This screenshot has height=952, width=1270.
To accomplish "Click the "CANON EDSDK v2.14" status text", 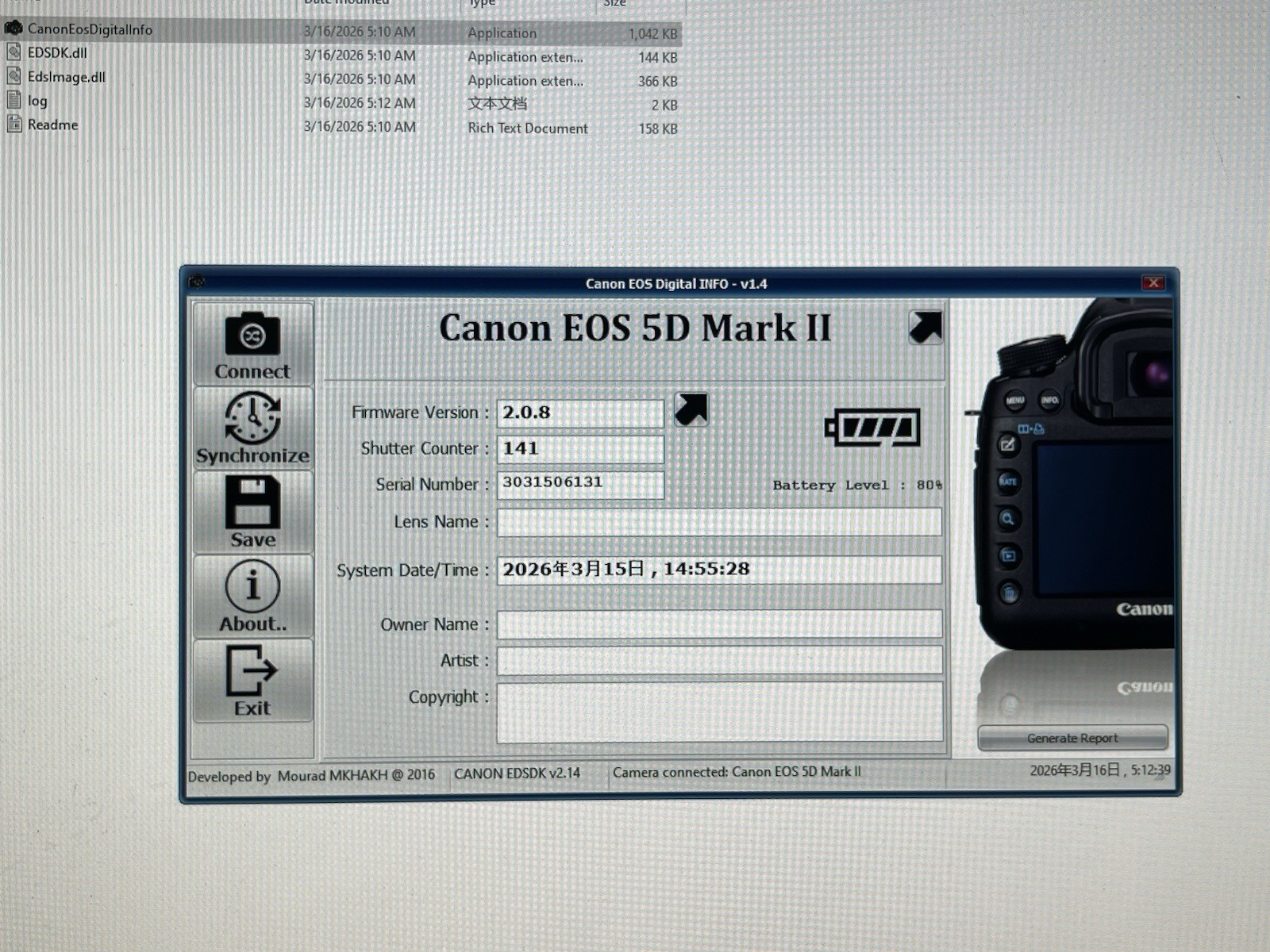I will pos(517,773).
